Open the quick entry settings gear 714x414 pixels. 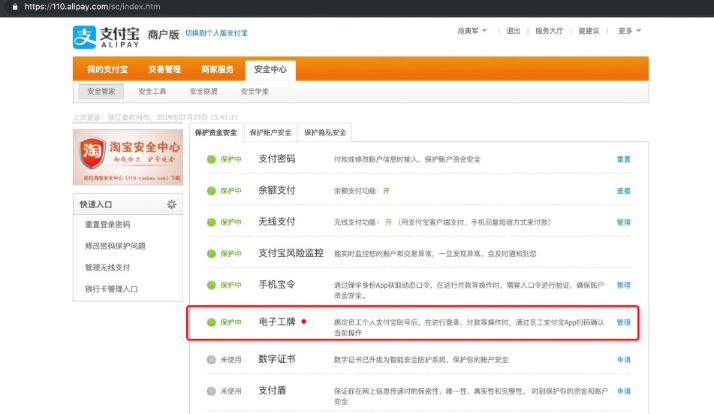[x=171, y=204]
